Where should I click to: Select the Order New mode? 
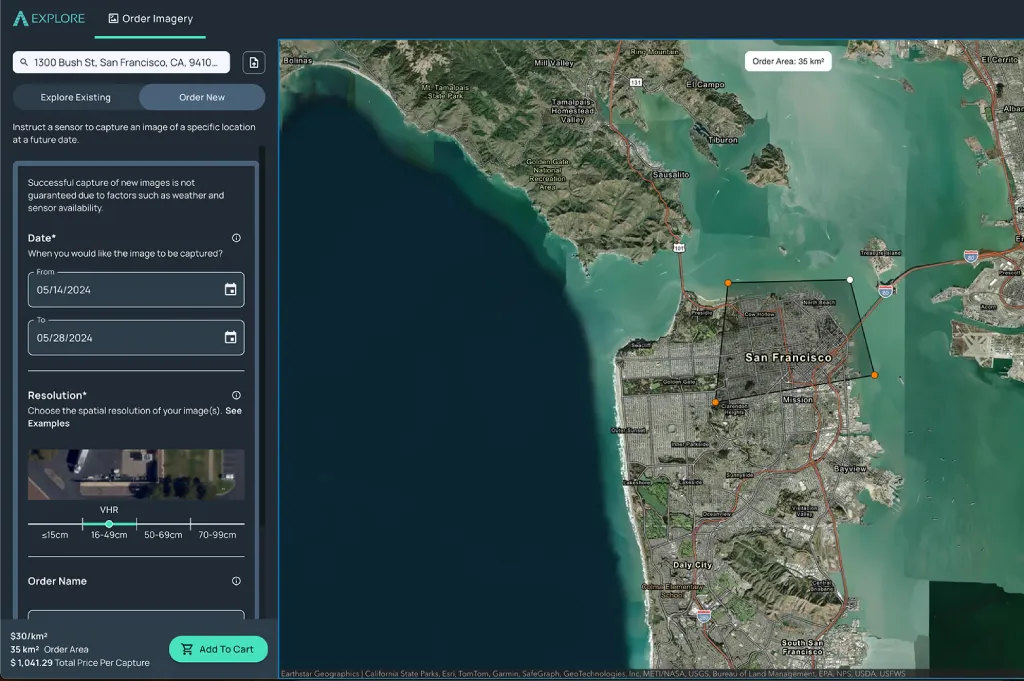(202, 97)
